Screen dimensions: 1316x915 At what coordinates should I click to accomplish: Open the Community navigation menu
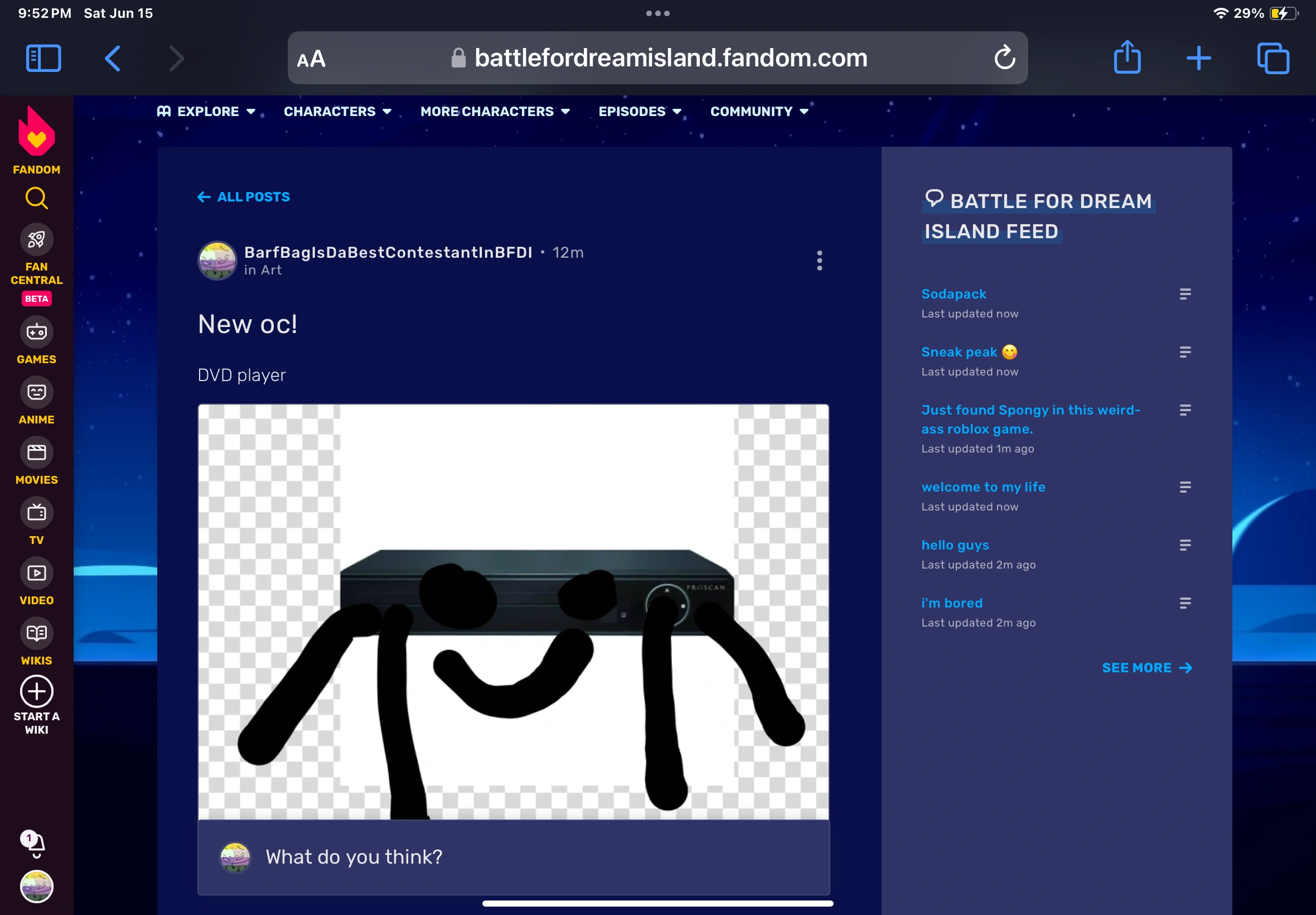pos(759,111)
